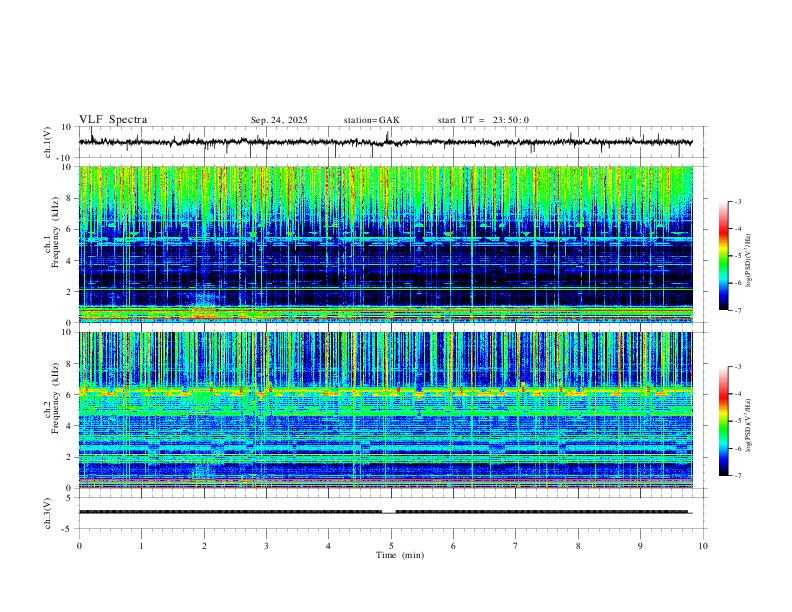Click the '9' tick on the time axis
The image size is (792, 612).
(x=640, y=546)
